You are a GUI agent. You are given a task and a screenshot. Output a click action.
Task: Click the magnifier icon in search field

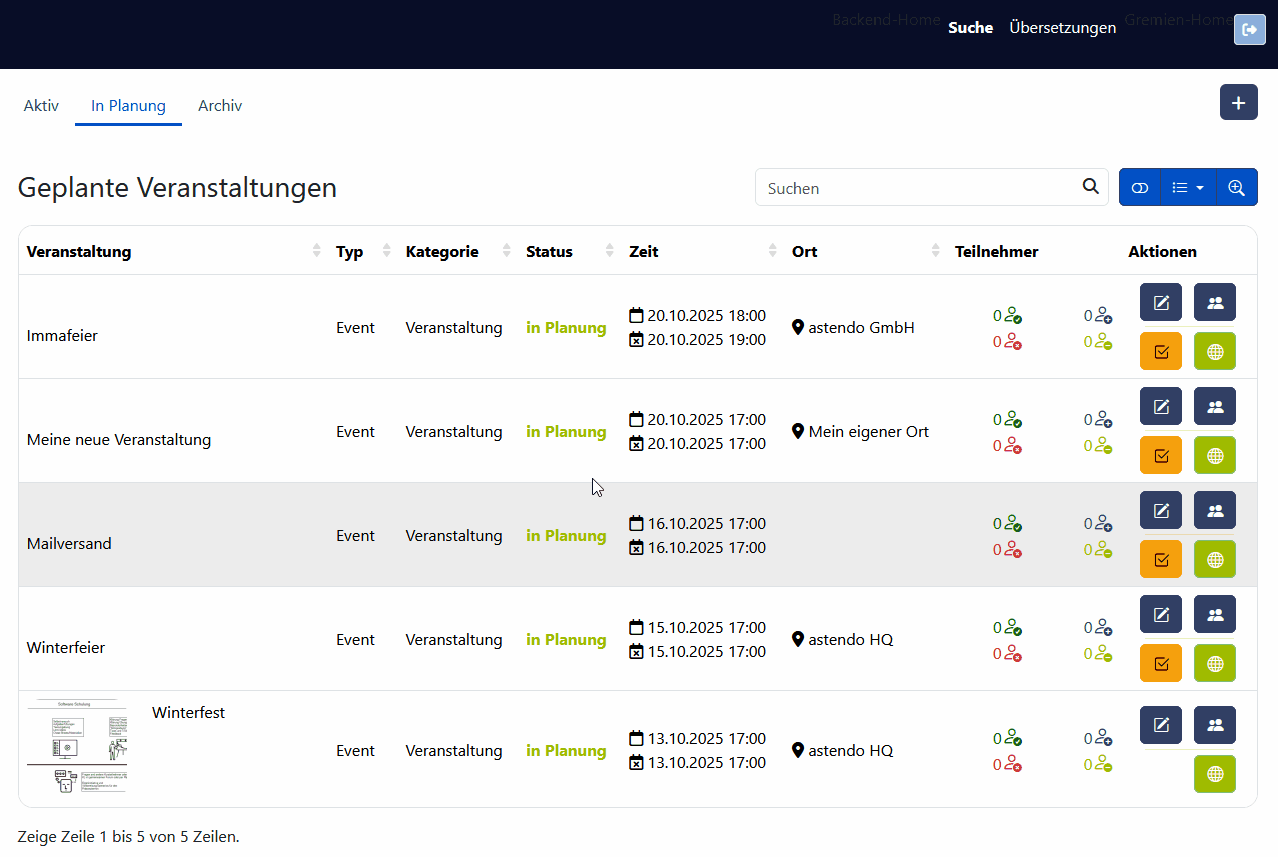tap(1090, 187)
